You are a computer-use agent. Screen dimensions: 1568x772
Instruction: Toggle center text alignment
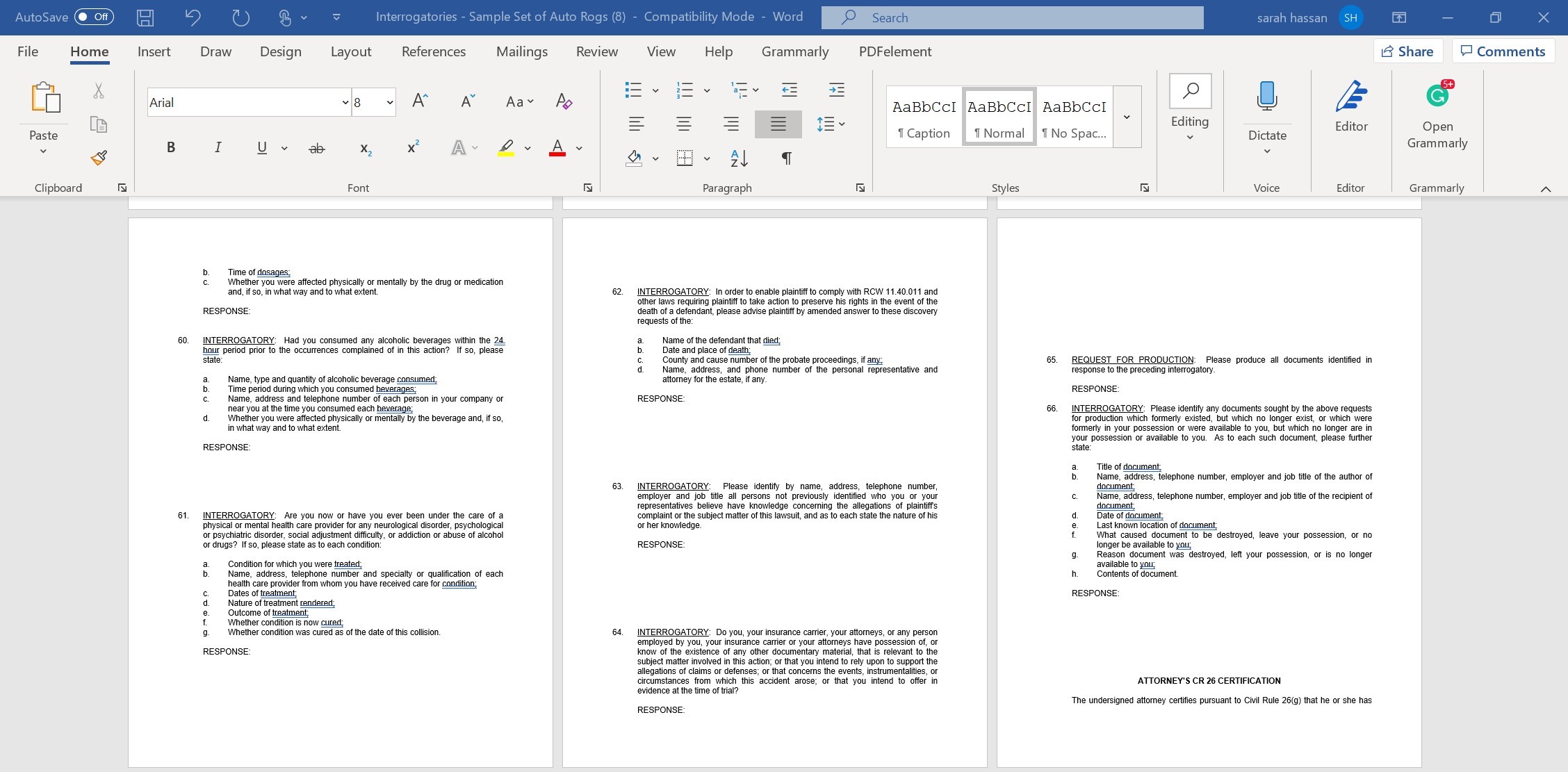(683, 124)
